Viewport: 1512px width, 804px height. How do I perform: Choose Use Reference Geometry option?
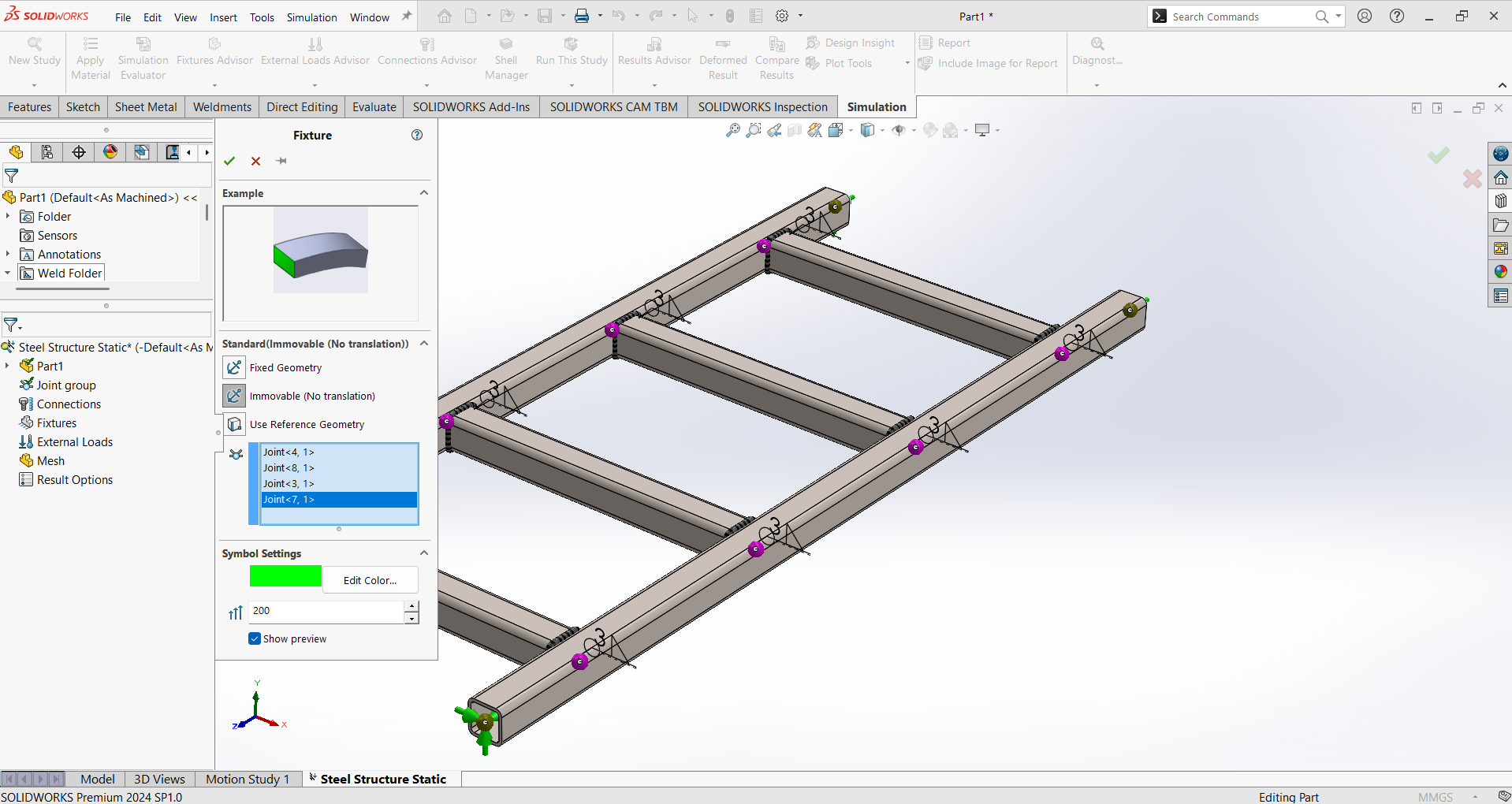[x=234, y=424]
